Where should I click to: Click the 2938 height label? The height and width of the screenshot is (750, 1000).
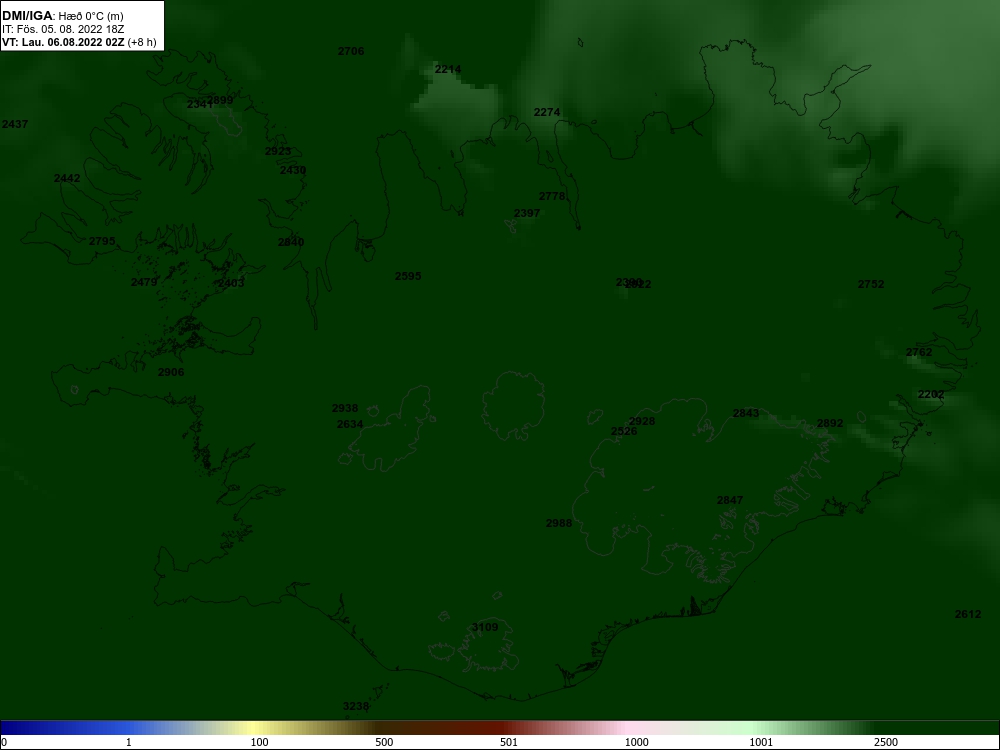345,408
